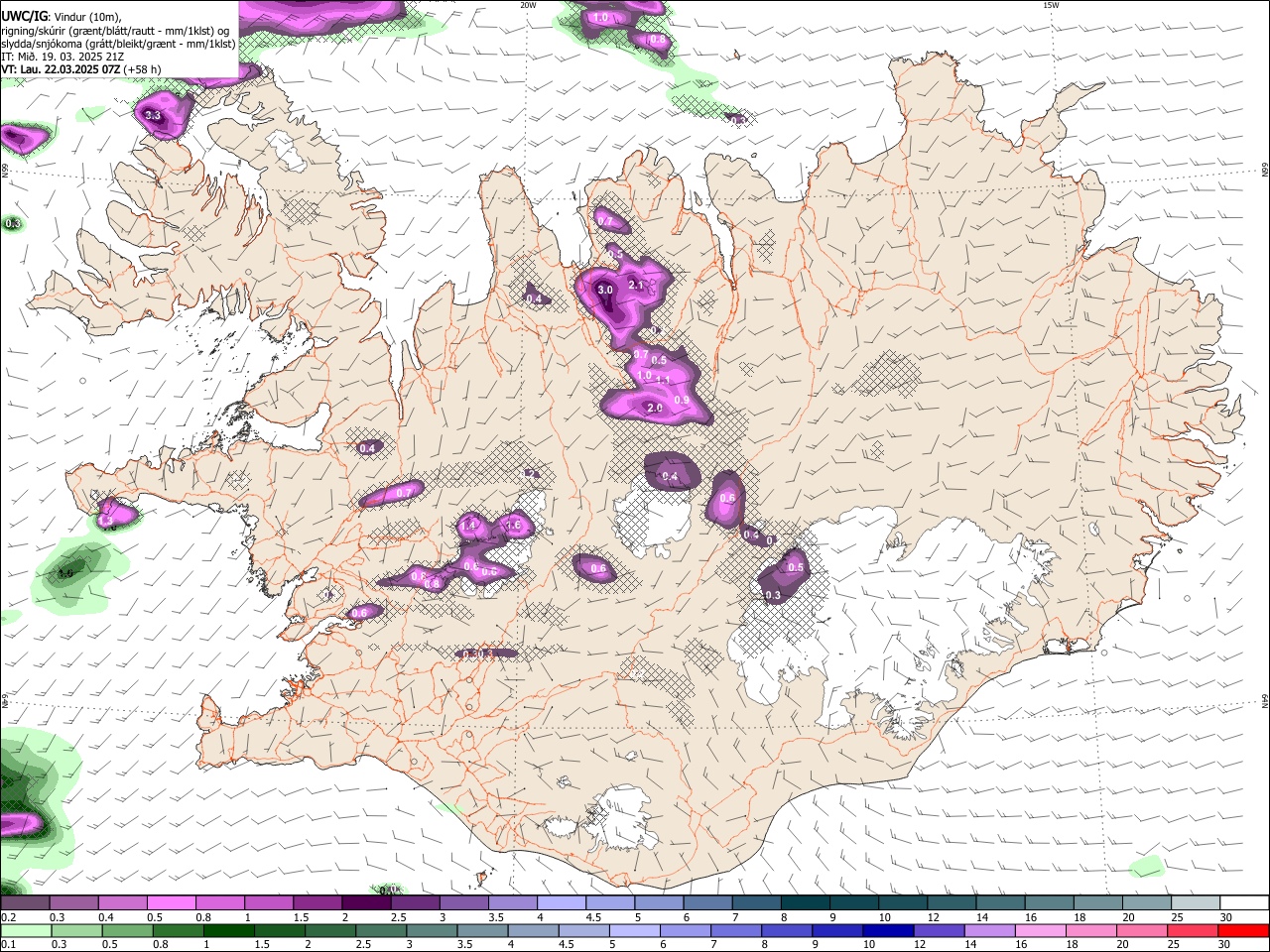The width and height of the screenshot is (1270, 952).
Task: Click the palest green rain swatch starting at 0.1
Action: pos(25,931)
